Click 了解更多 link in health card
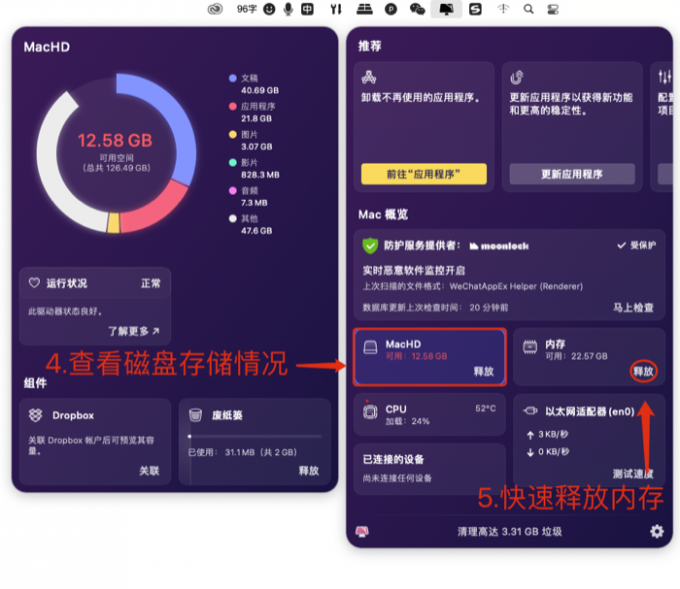 click(134, 331)
